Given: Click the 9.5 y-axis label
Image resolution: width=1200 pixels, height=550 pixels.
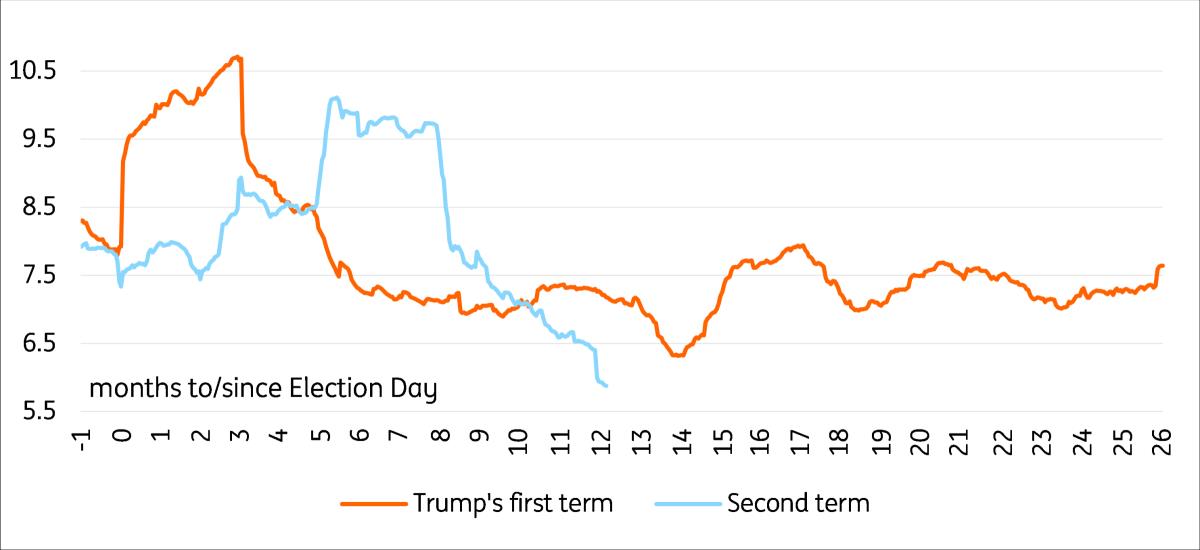Looking at the screenshot, I should (36, 139).
